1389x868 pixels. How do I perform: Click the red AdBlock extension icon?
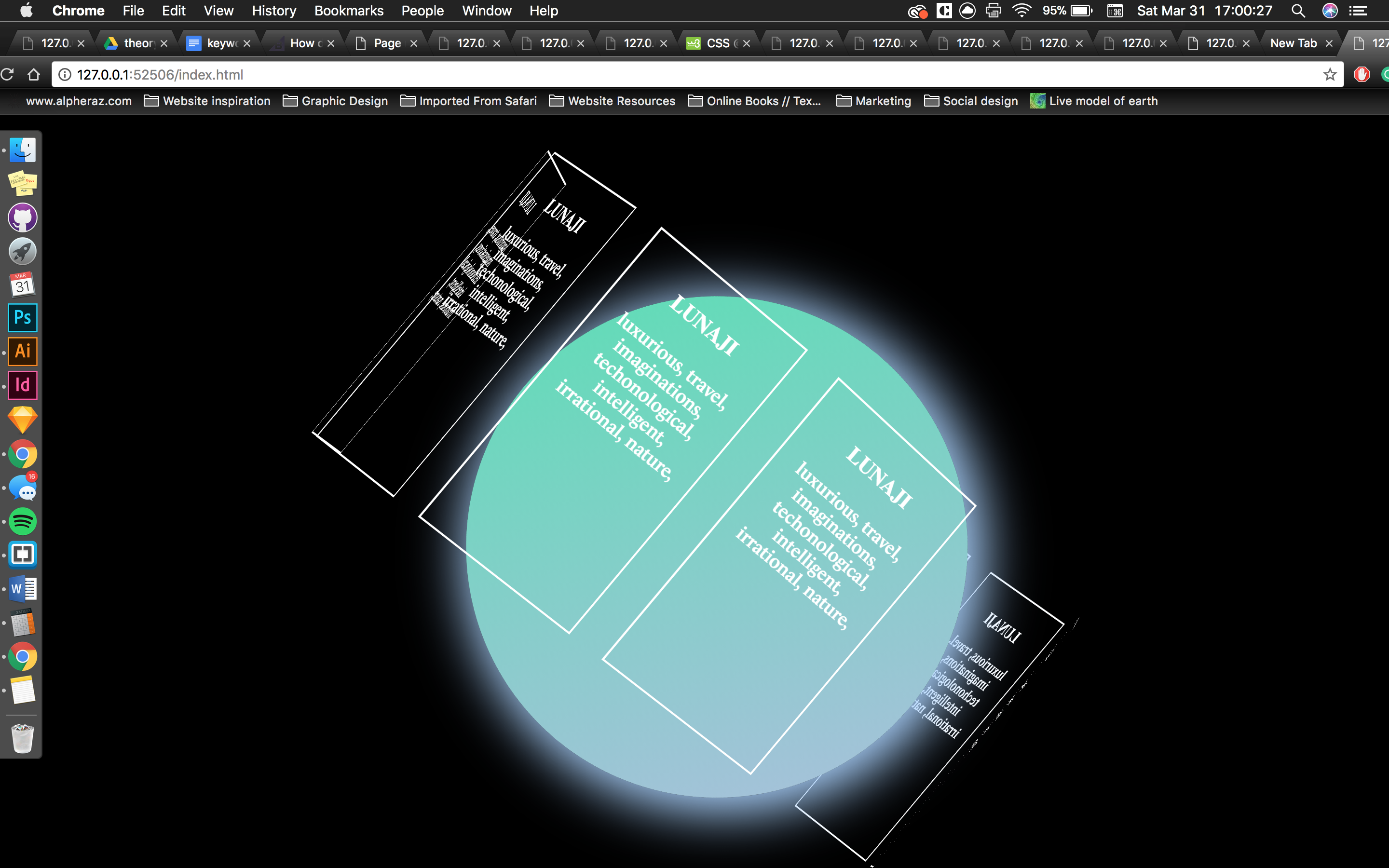1362,75
